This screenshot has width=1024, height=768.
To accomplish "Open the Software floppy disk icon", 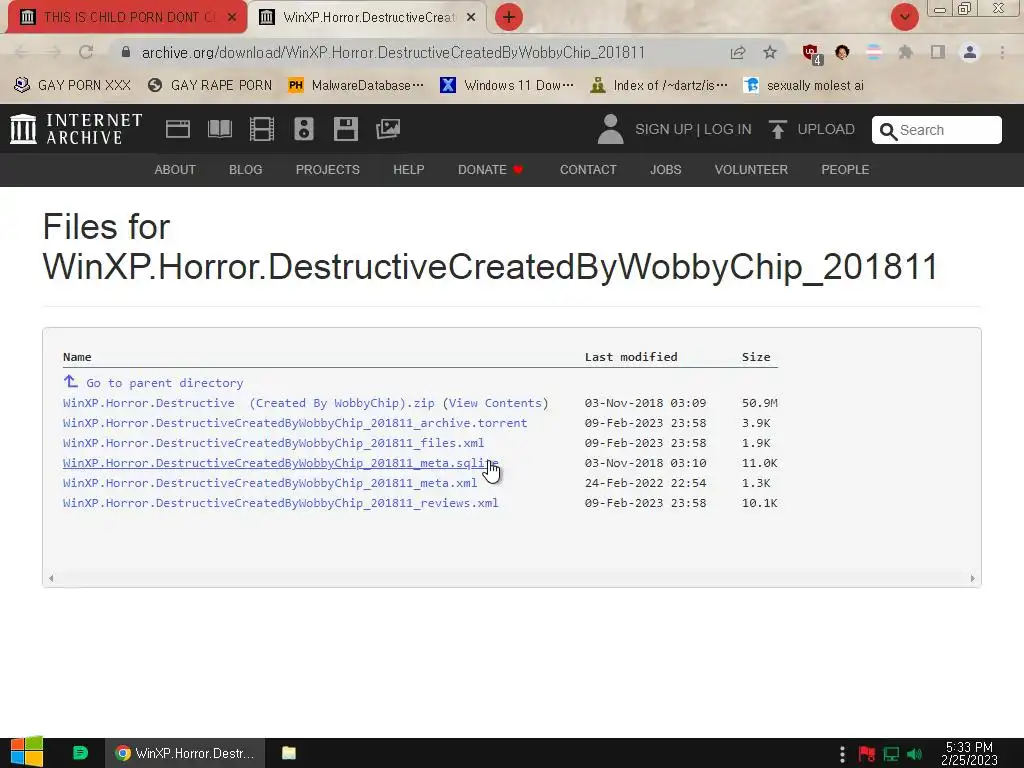I will click(x=345, y=129).
